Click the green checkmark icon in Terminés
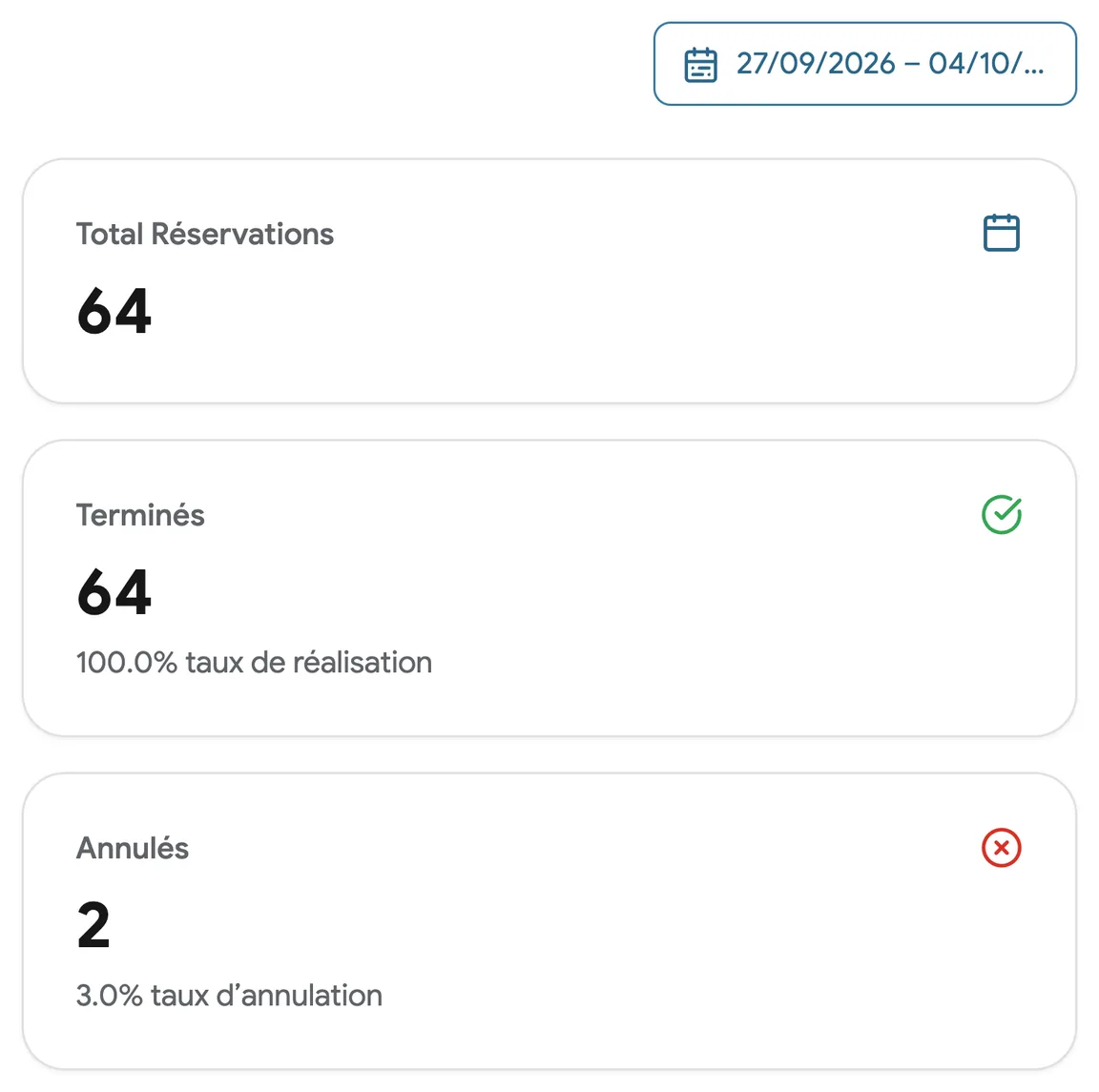 click(x=1002, y=514)
